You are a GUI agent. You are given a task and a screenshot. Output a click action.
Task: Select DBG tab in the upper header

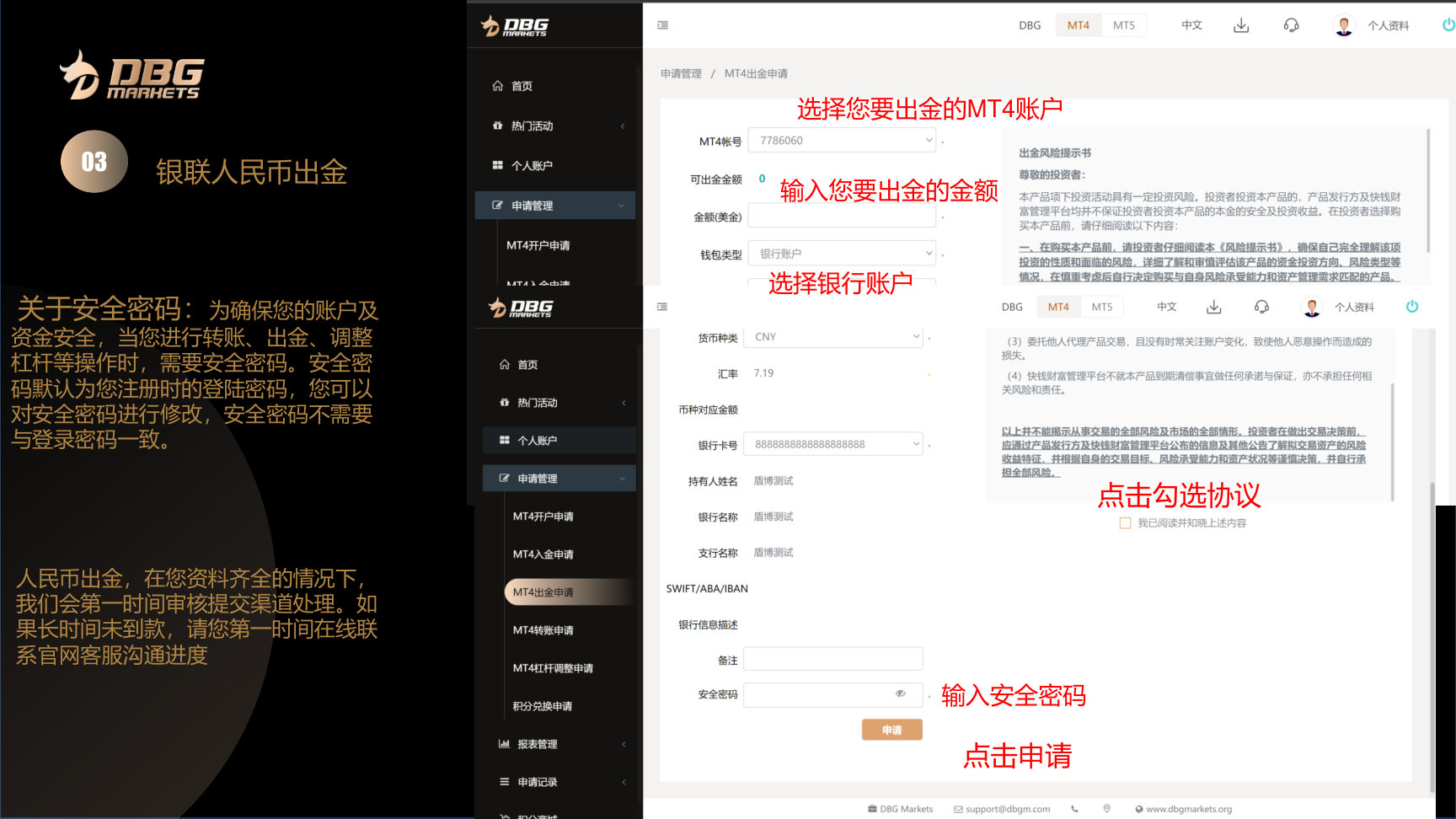[x=1030, y=25]
